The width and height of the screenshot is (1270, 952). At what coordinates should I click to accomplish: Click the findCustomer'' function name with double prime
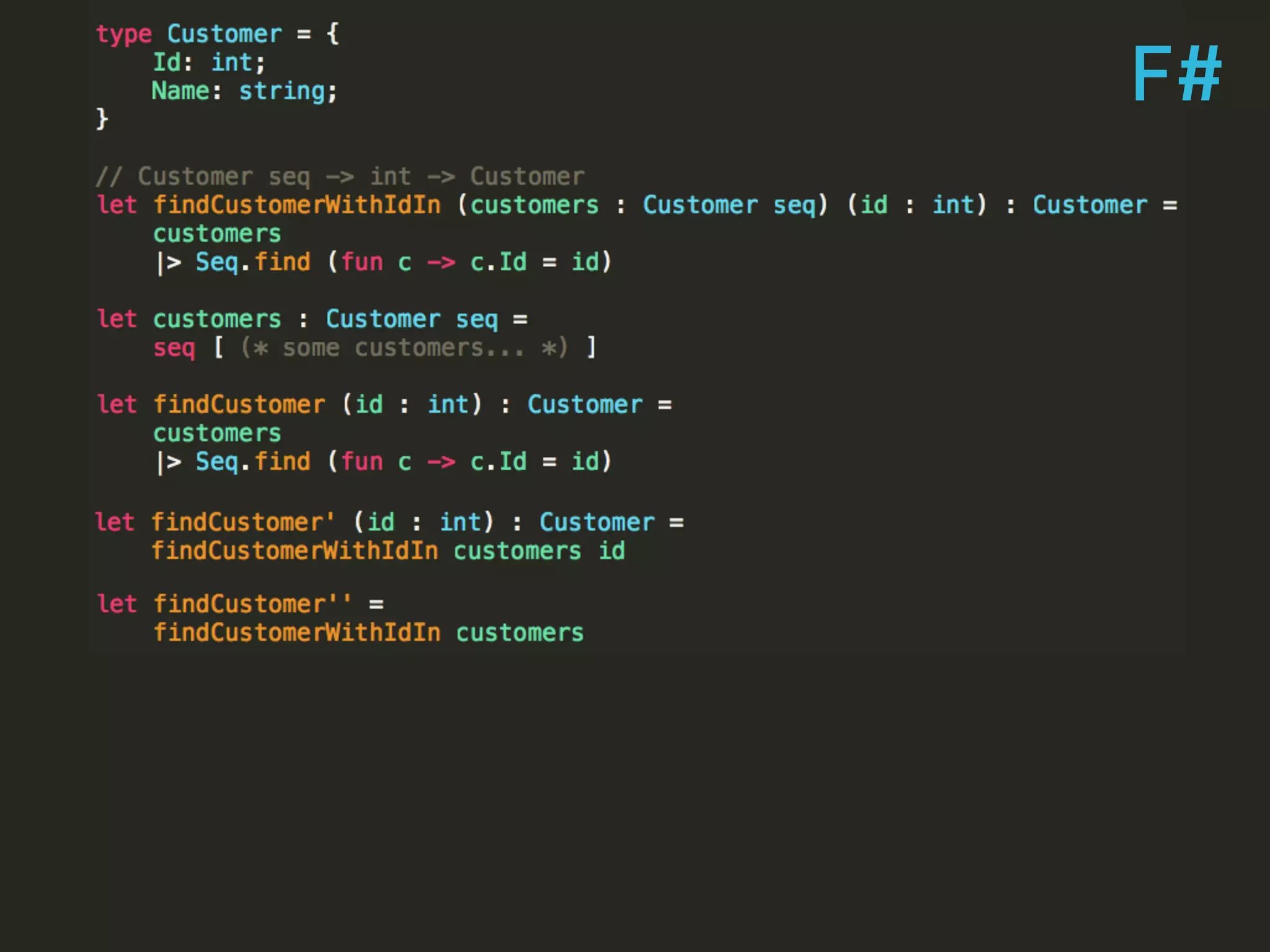coord(252,604)
